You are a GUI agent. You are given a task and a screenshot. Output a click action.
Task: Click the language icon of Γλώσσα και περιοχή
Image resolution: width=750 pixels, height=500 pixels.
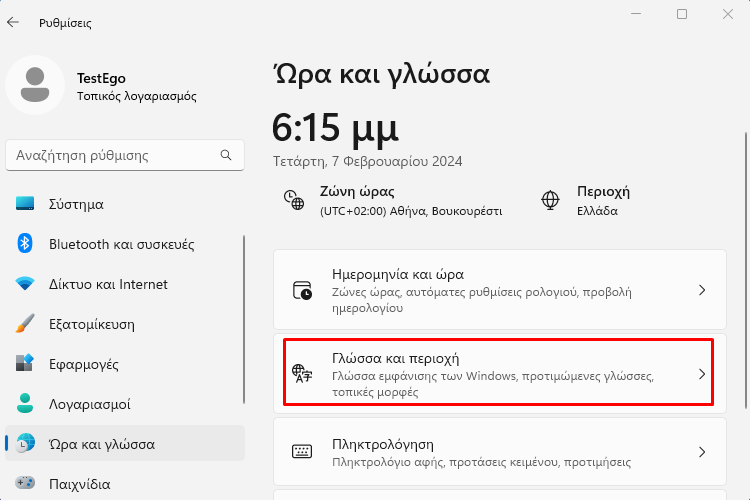pos(302,374)
